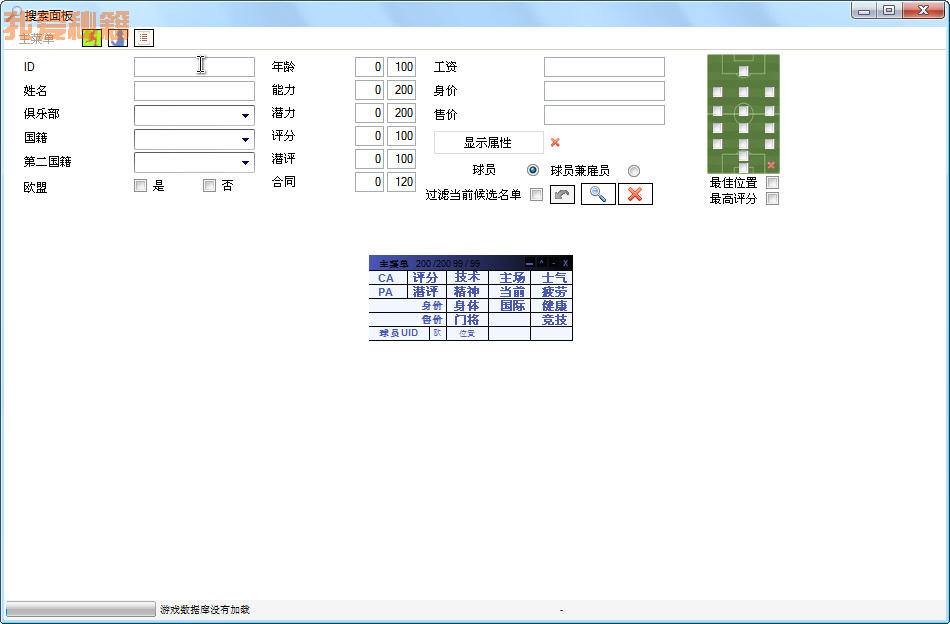Click the large red X clear button
This screenshot has height=624, width=950.
pyautogui.click(x=635, y=194)
